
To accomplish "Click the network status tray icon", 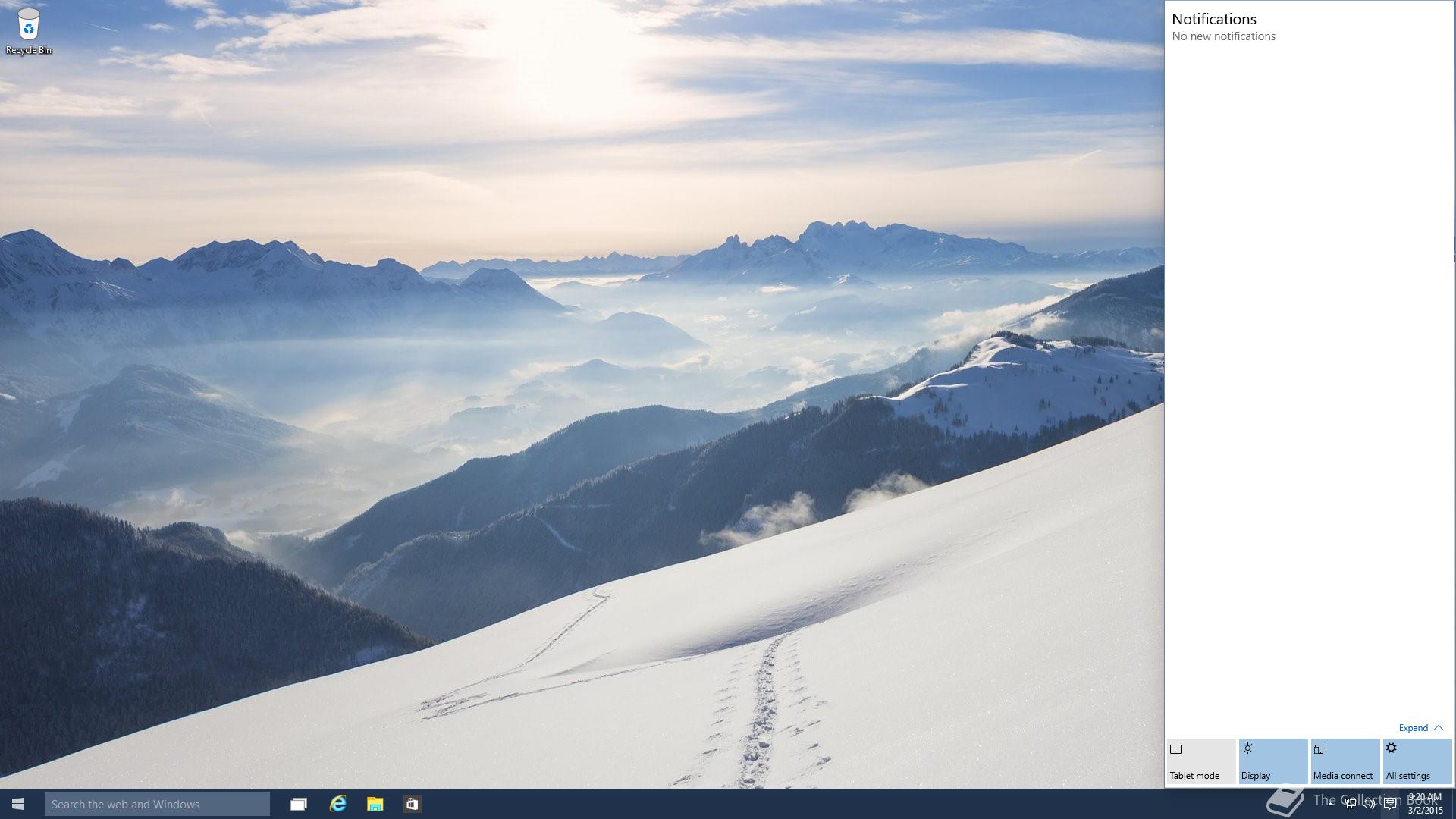I will click(x=1351, y=804).
